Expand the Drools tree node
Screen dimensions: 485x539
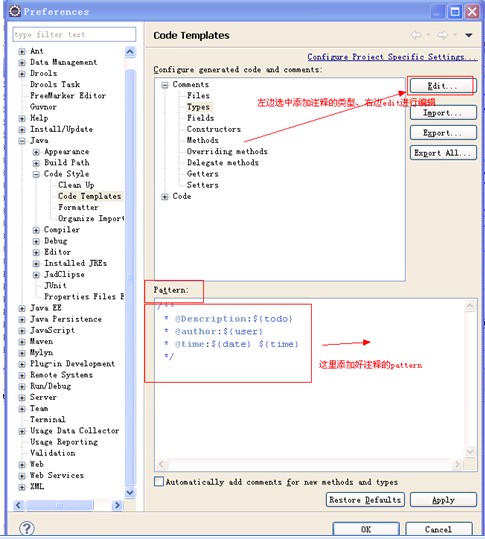22,74
